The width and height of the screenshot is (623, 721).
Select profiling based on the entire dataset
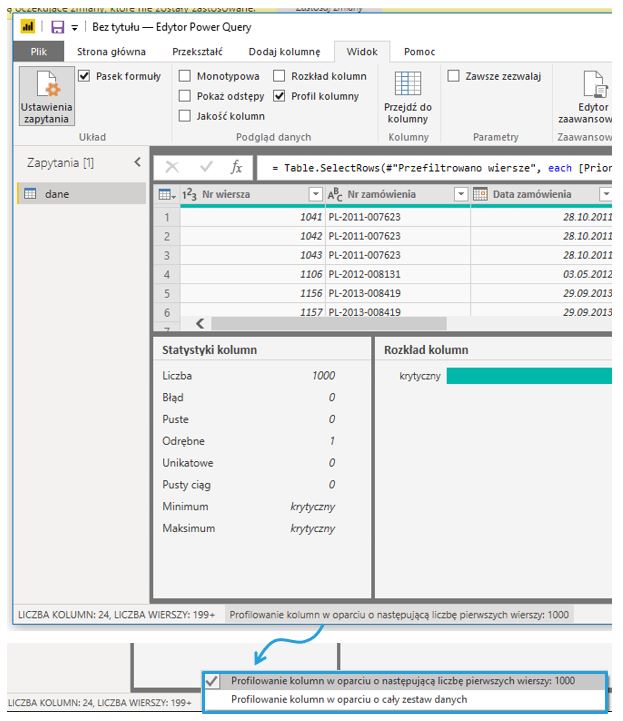[x=348, y=699]
